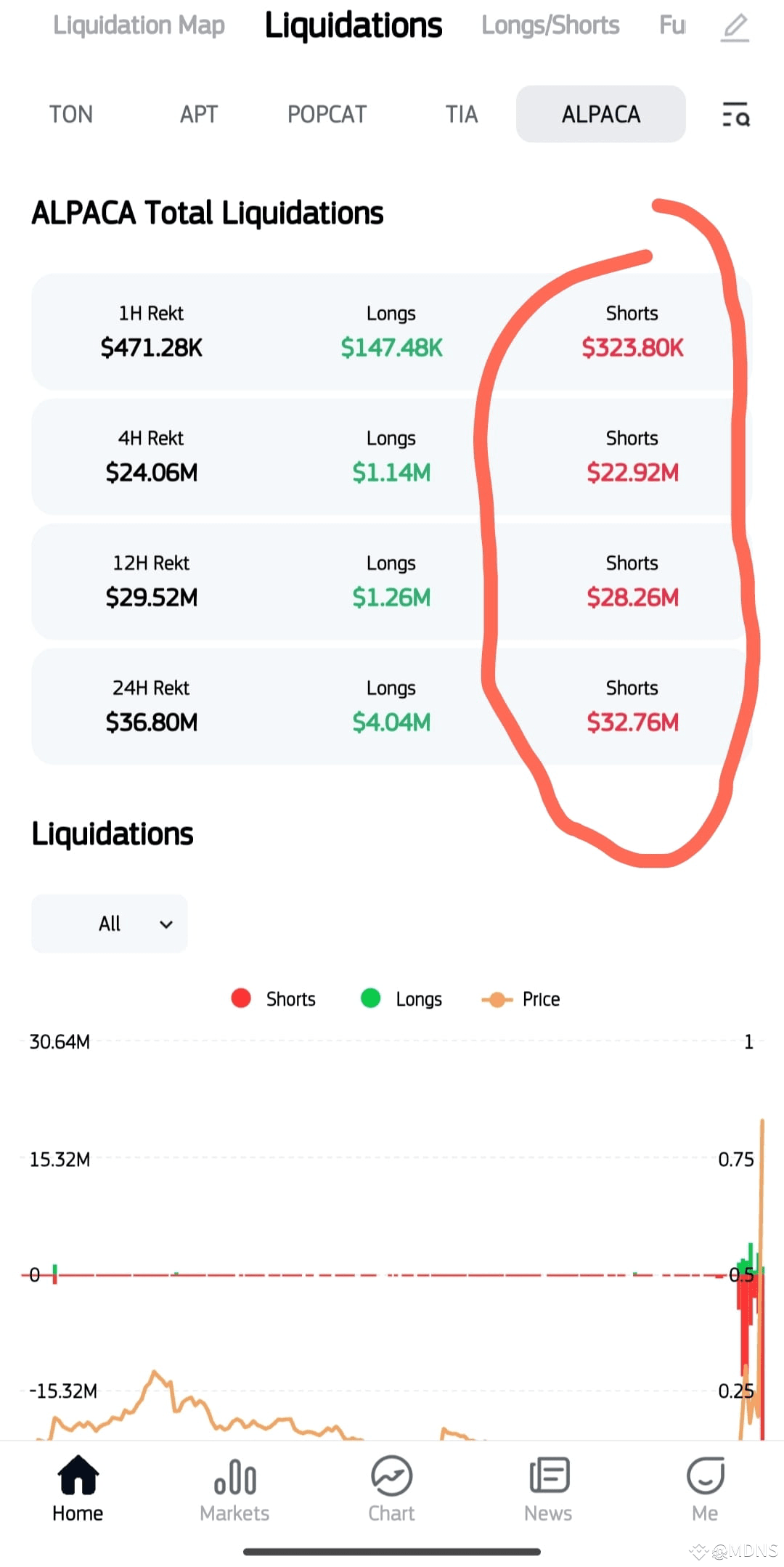Tap the edit pencil icon

click(x=735, y=28)
